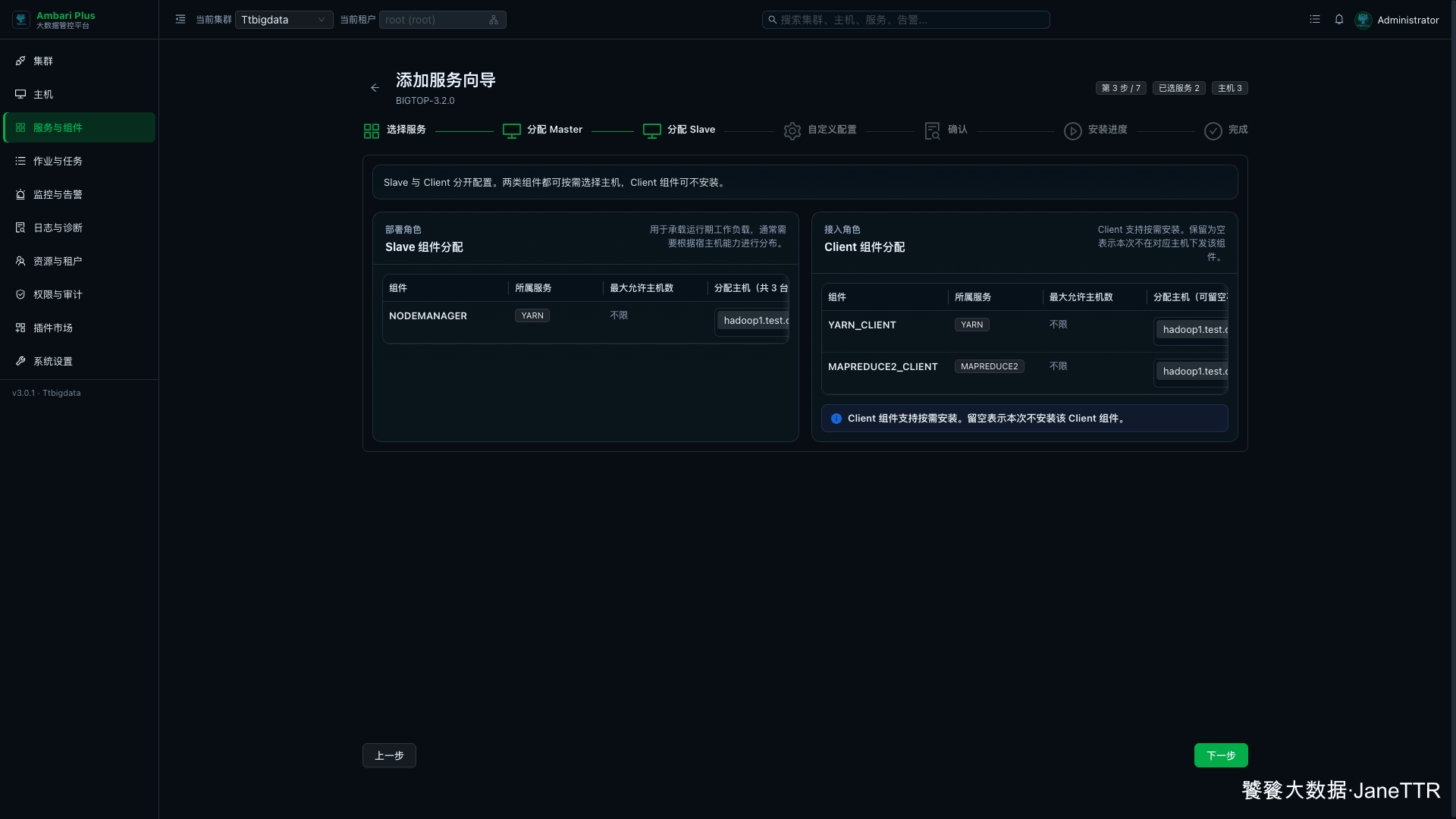Click the tenant hierarchy icon in tenant field
This screenshot has height=819, width=1456.
494,20
